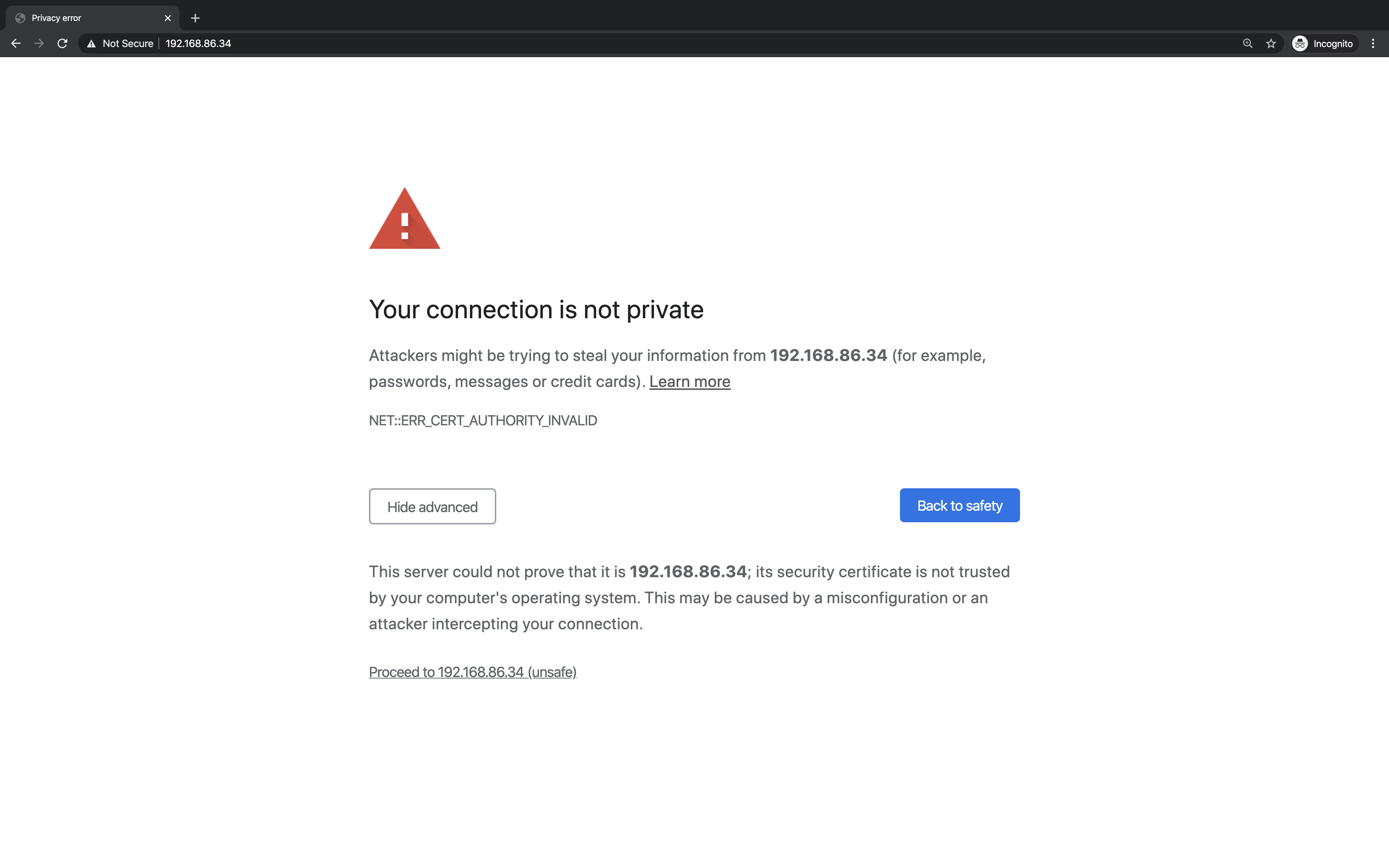This screenshot has width=1389, height=868.
Task: Open the Learn more link
Action: [689, 382]
